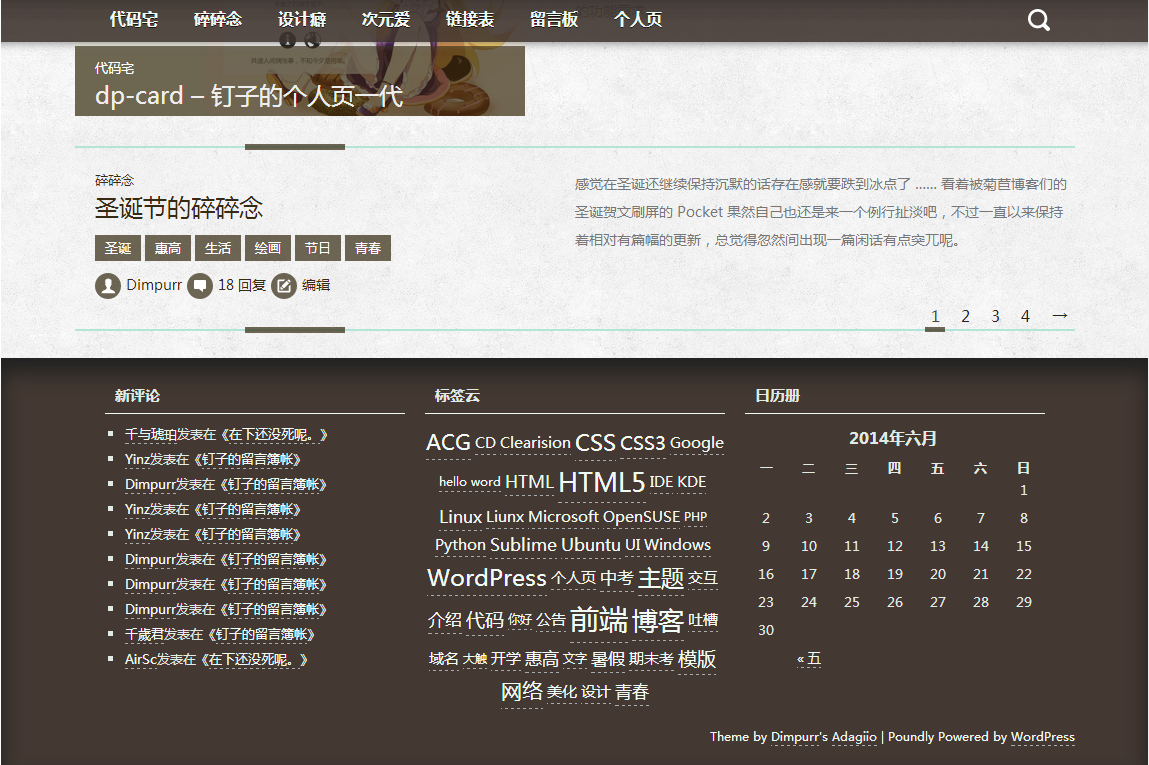Click the edit pencil icon
This screenshot has height=765, width=1149.
[284, 286]
